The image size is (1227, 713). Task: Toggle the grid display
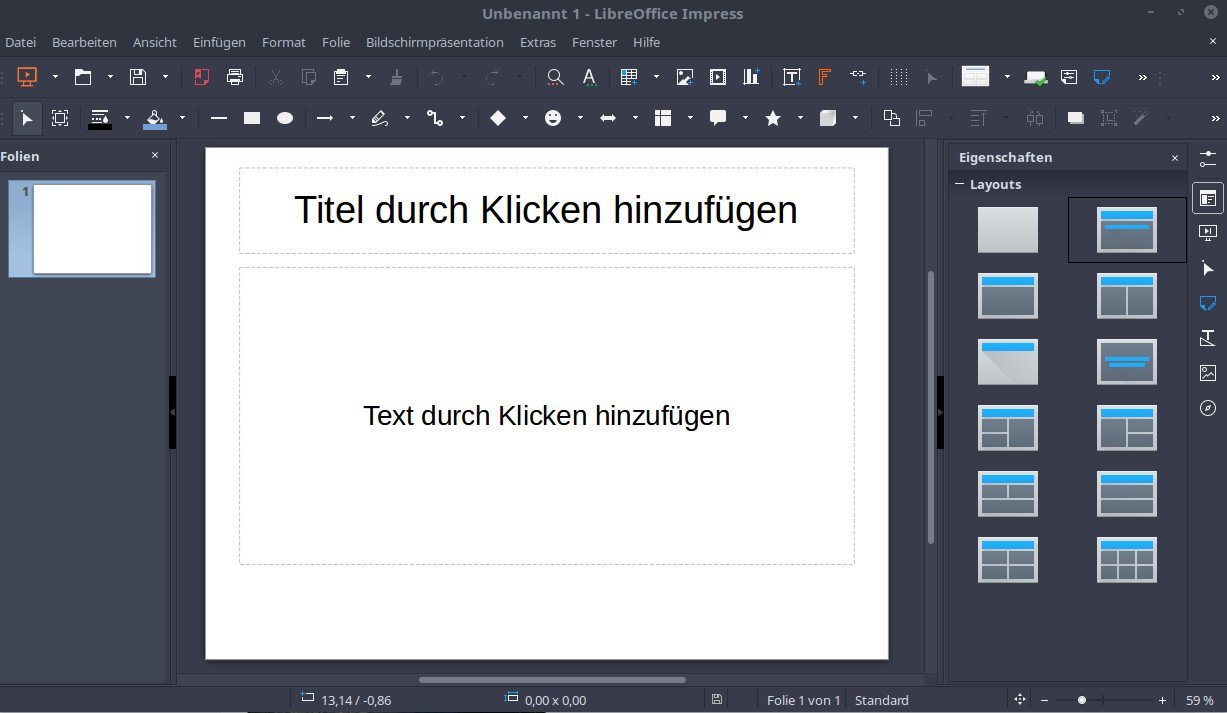(x=898, y=77)
